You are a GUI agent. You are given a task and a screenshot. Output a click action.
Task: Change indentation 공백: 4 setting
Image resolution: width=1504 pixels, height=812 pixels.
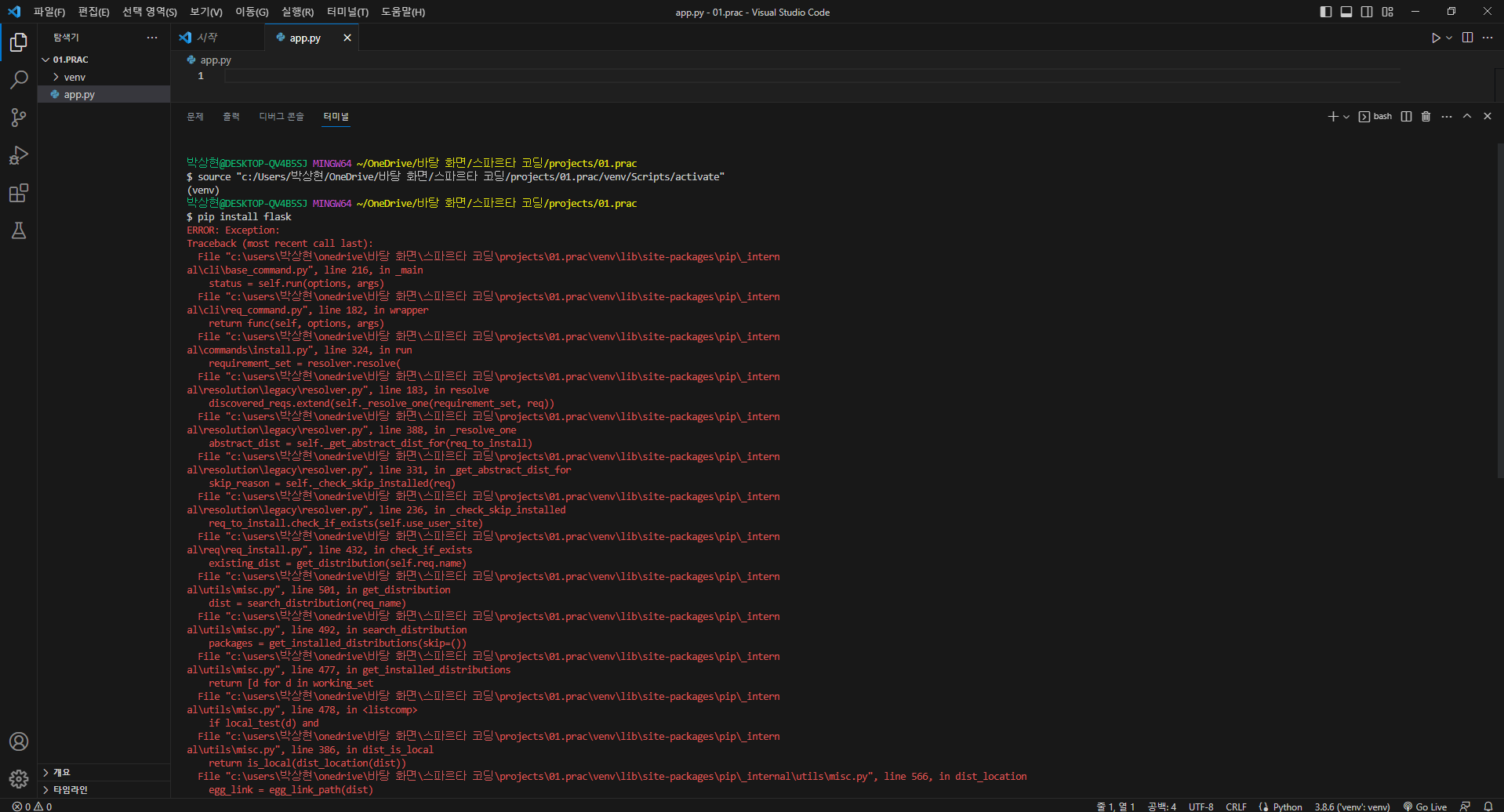tap(1161, 807)
